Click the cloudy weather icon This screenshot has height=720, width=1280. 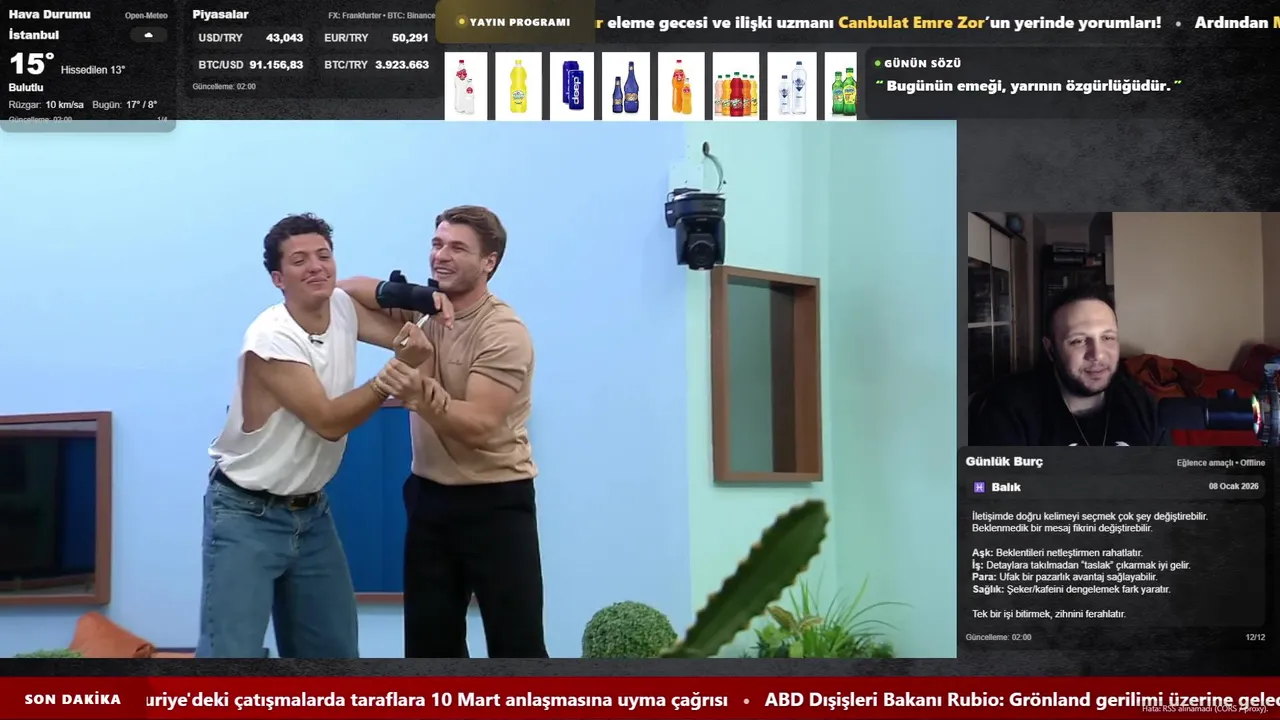(x=149, y=35)
